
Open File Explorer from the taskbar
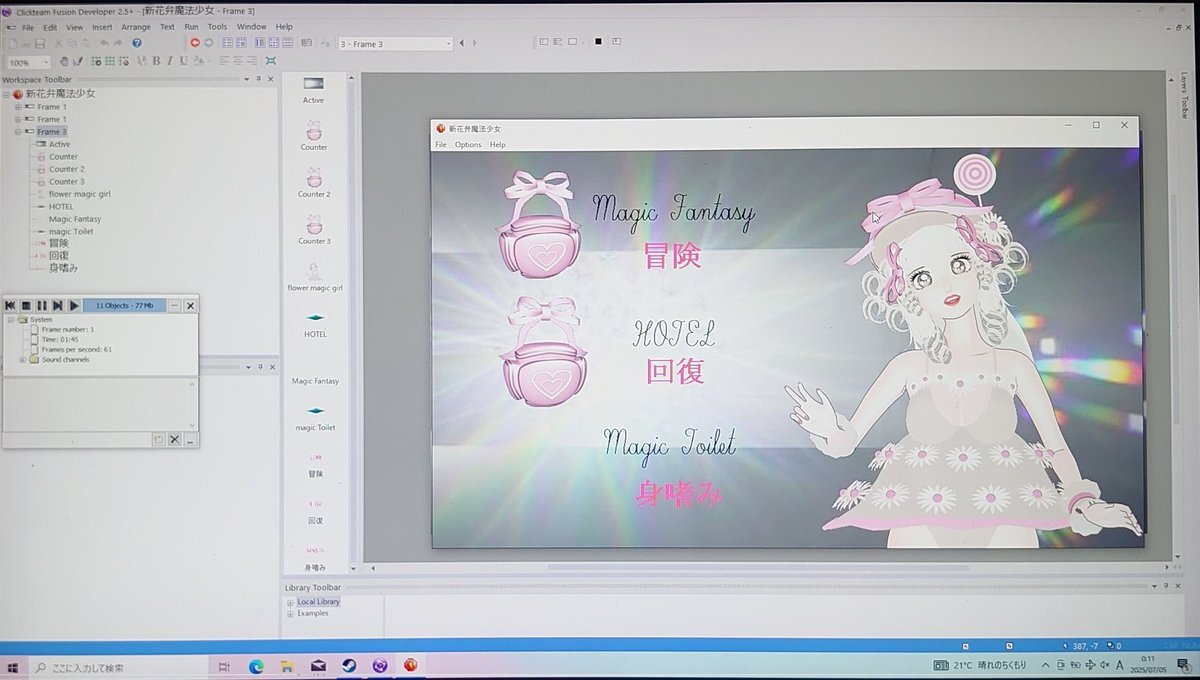287,665
